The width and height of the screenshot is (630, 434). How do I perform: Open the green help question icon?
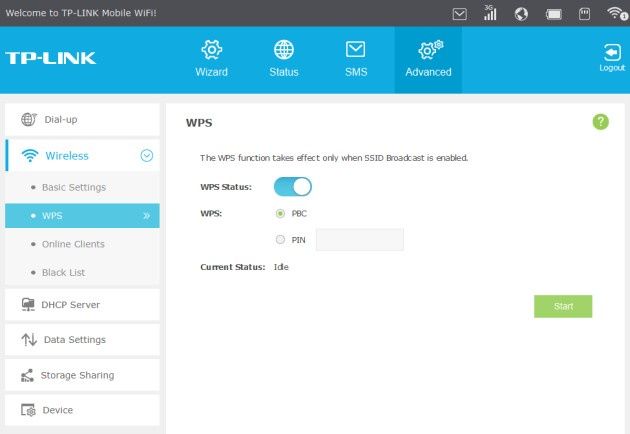coord(601,122)
